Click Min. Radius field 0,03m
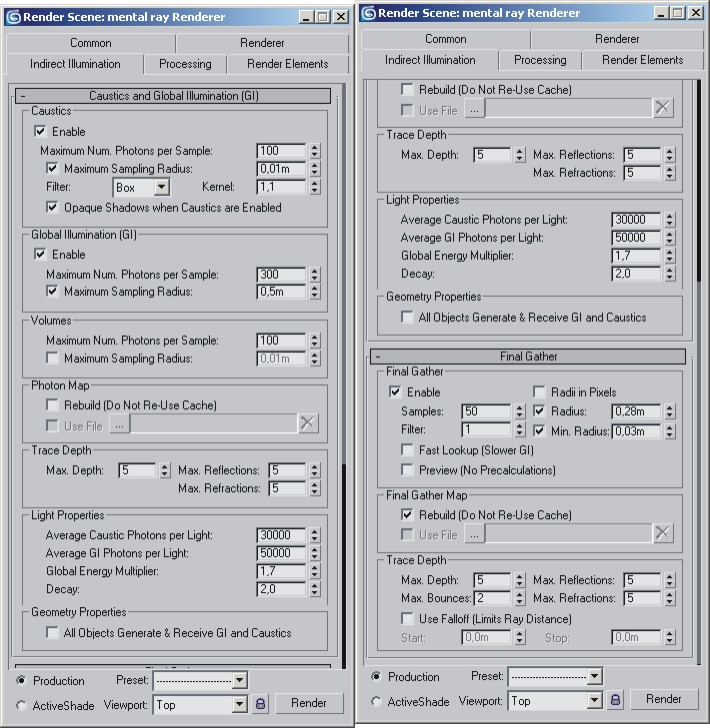 [x=636, y=431]
